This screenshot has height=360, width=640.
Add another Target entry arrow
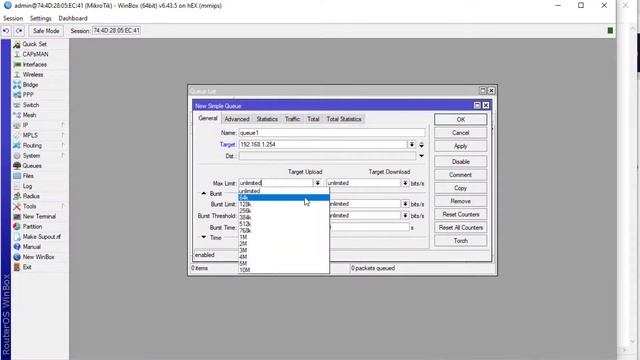(421, 144)
